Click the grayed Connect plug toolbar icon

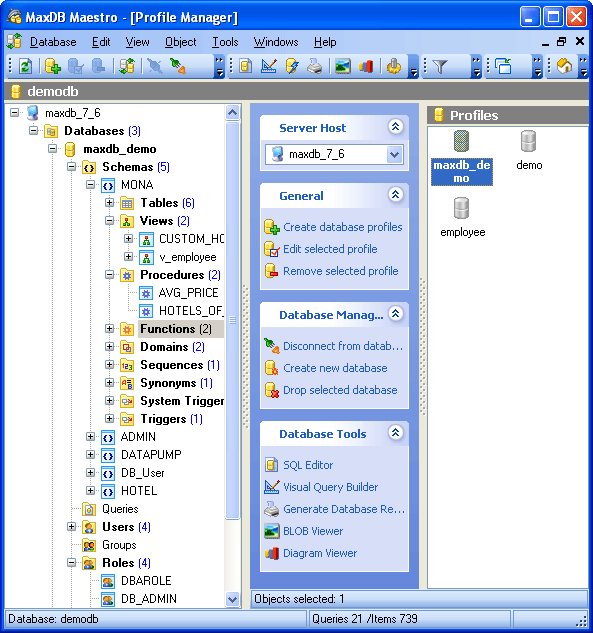154,66
